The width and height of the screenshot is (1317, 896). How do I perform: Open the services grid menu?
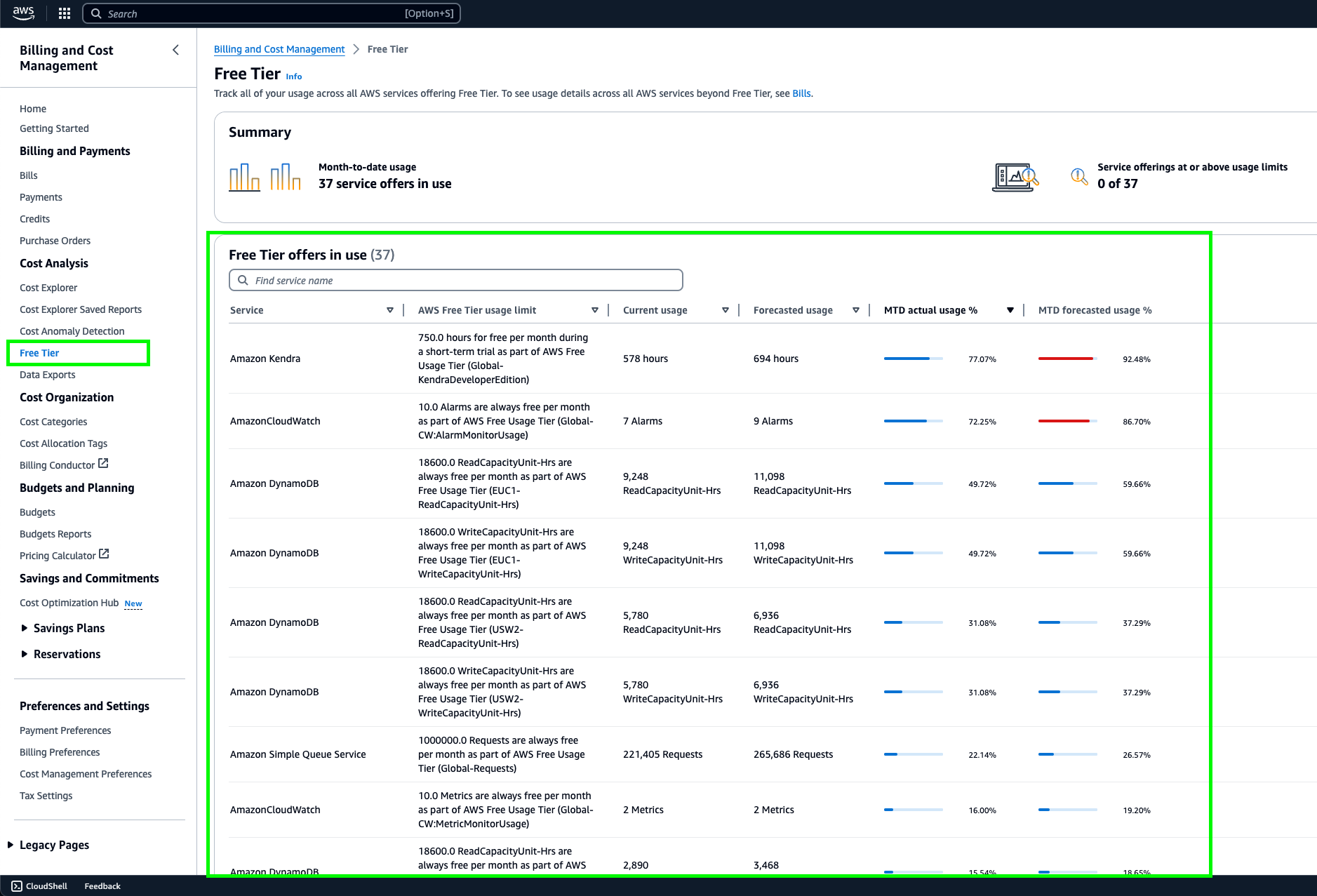[x=63, y=13]
